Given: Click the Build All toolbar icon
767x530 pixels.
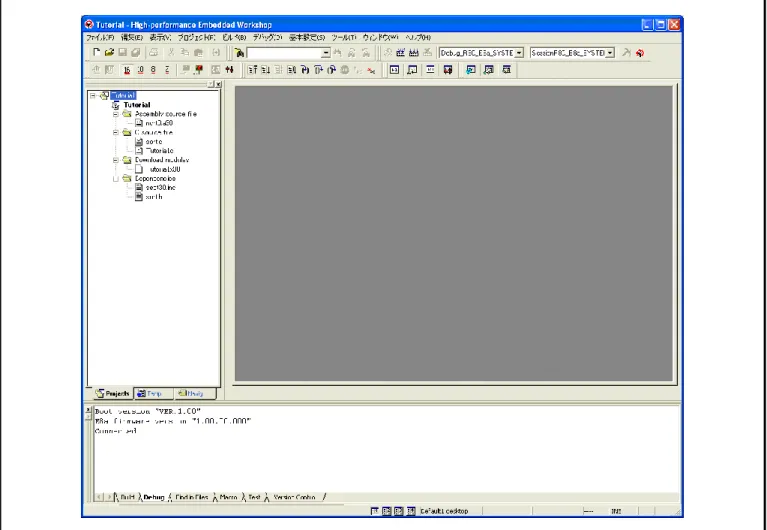Looking at the screenshot, I should pos(413,52).
